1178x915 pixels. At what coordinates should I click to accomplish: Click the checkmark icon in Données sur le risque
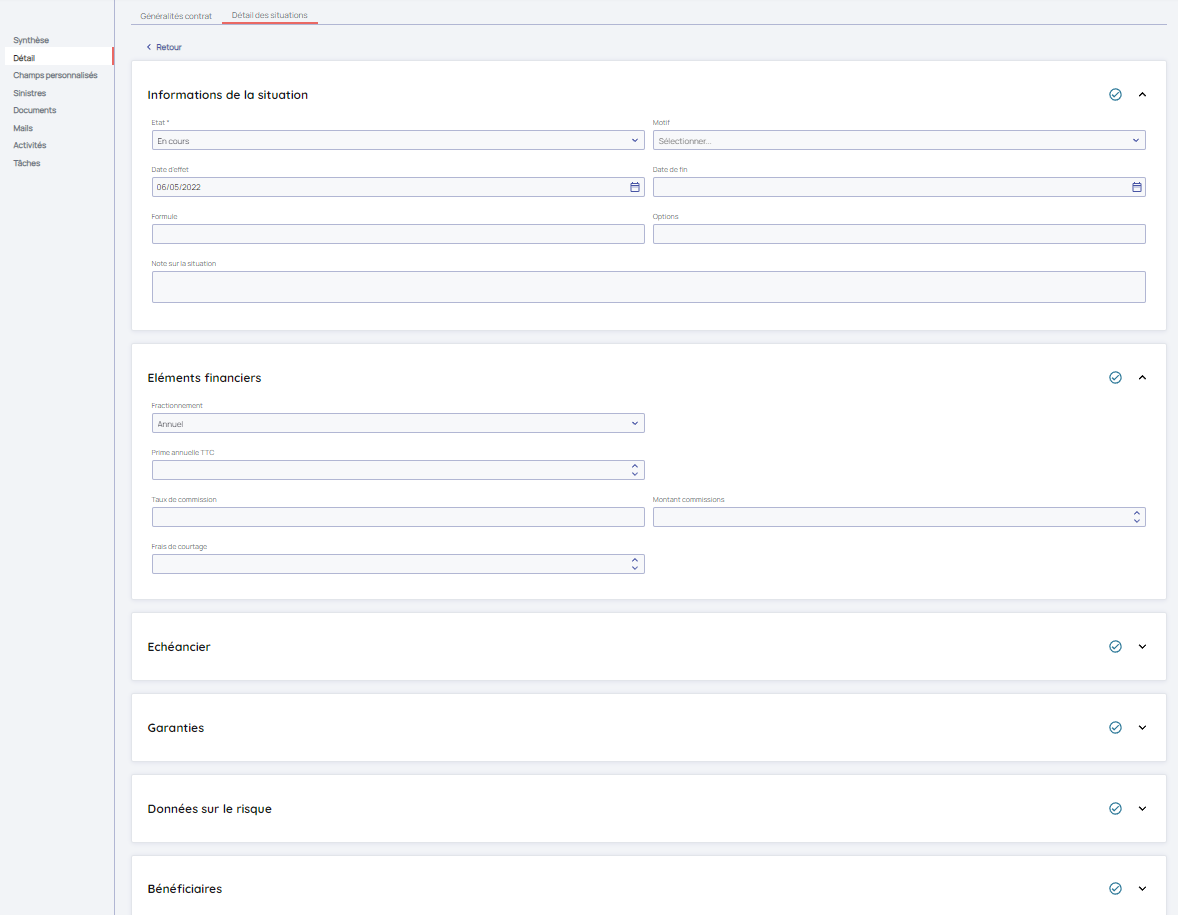1115,809
